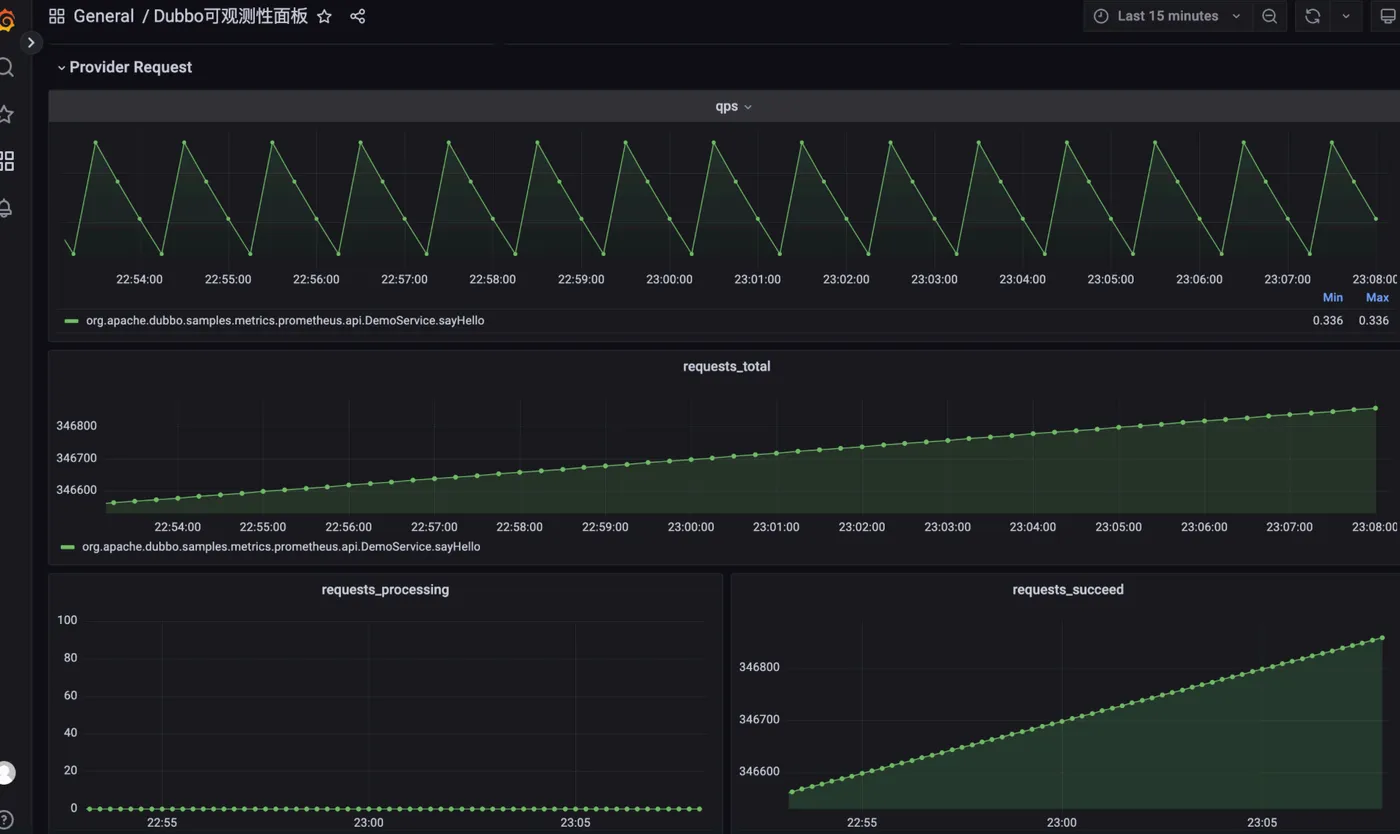Open starred dashboards in sidebar
1400x834 pixels.
click(5, 114)
